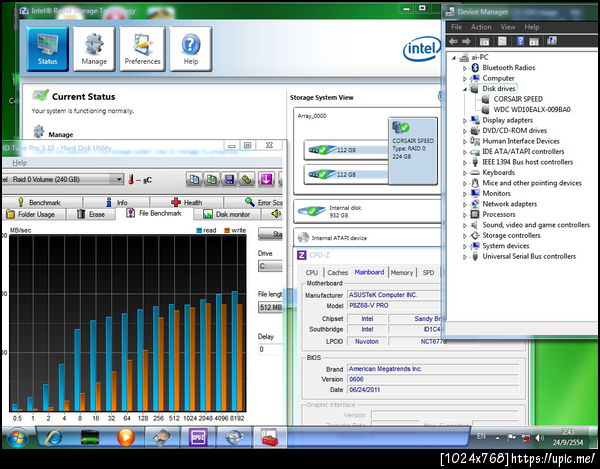This screenshot has height=469, width=600.
Task: Switch to the SPD tab in CPU-Z
Action: [x=428, y=272]
